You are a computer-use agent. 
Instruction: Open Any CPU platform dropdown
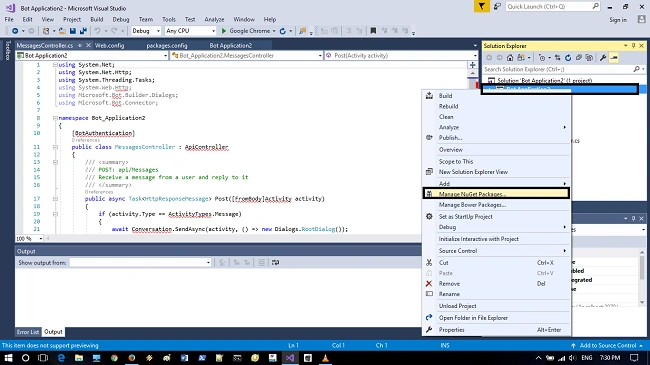coord(191,31)
